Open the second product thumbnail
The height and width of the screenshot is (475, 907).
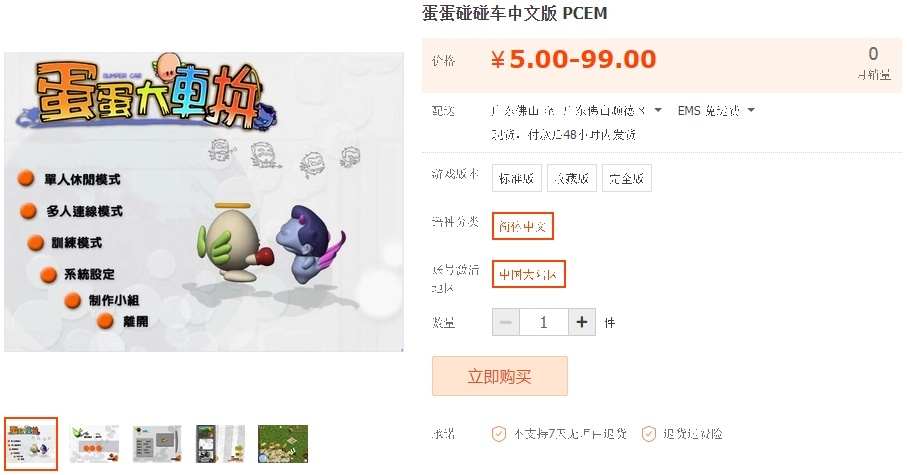click(94, 444)
